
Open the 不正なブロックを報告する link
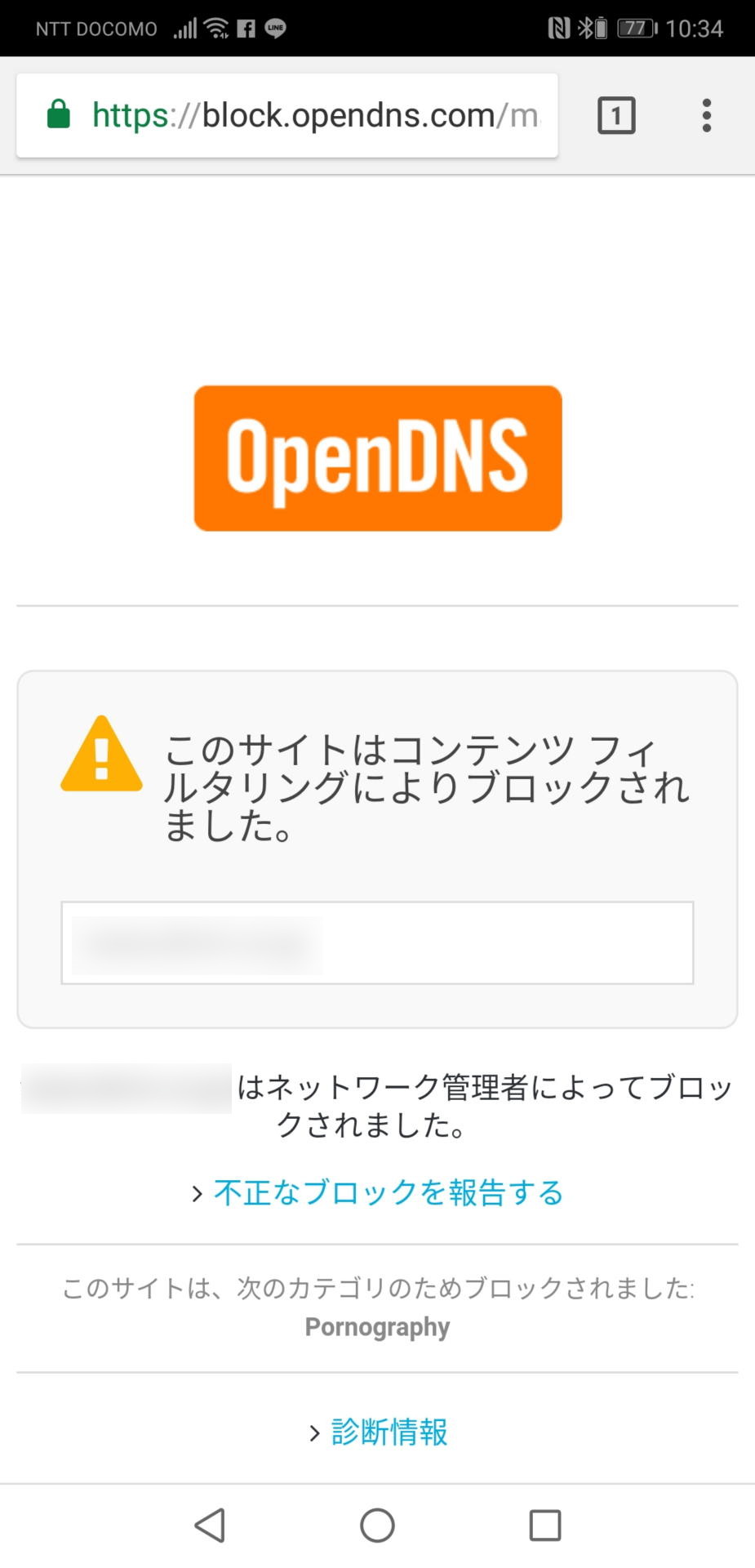pos(389,1193)
